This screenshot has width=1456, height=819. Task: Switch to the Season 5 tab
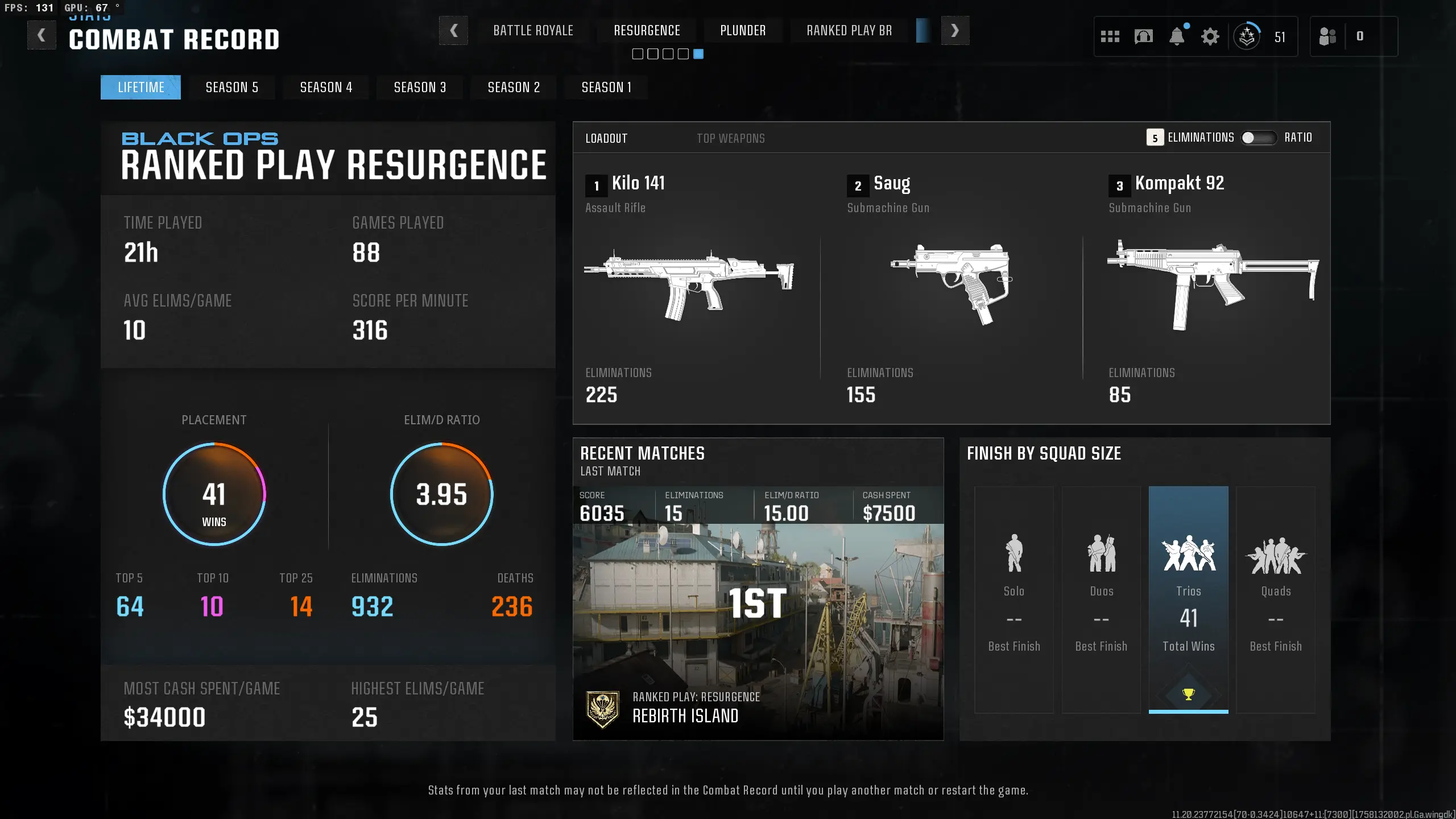coord(232,88)
